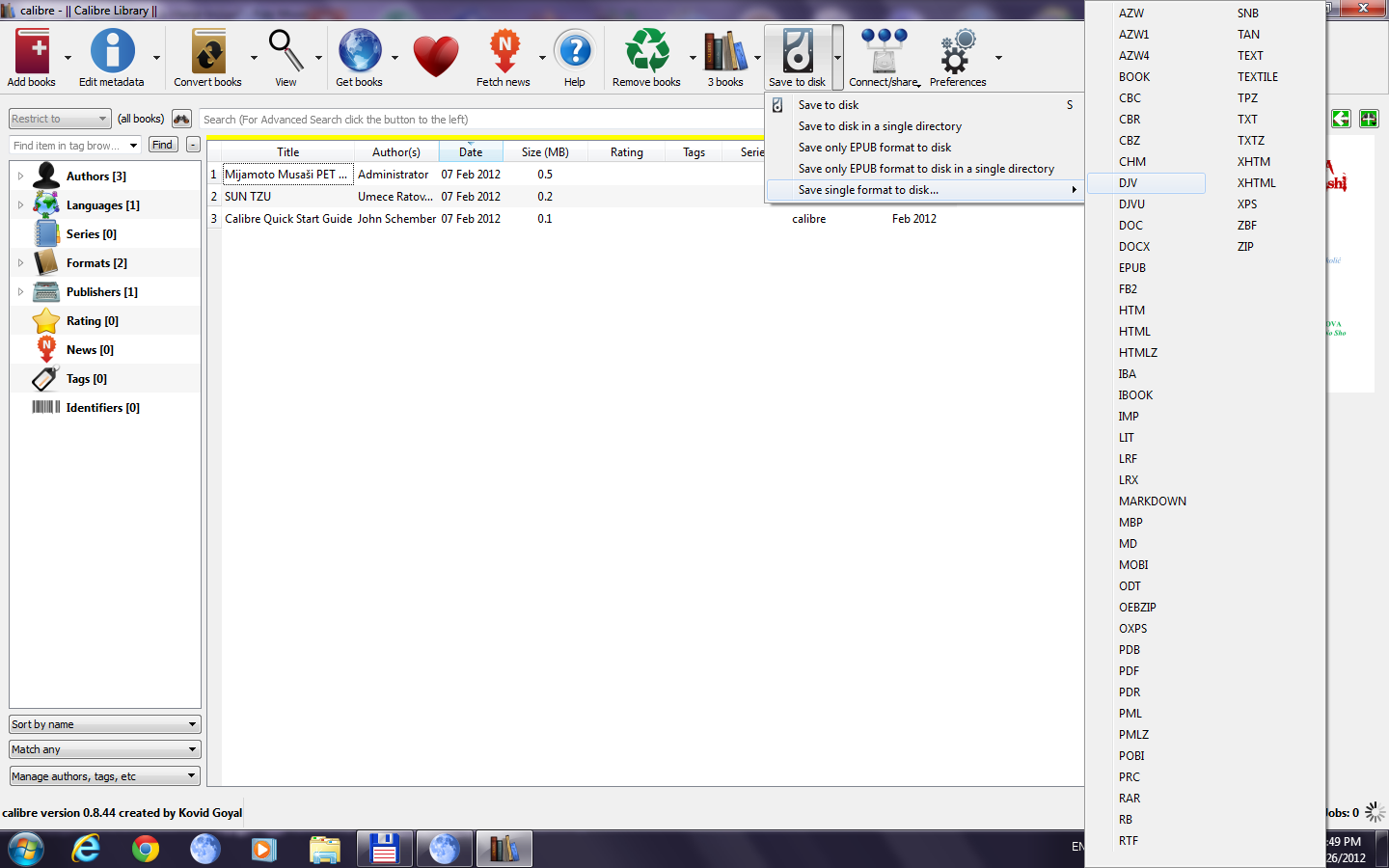
Task: Open Manage authors, tags, etc dropdown
Action: click(x=105, y=775)
